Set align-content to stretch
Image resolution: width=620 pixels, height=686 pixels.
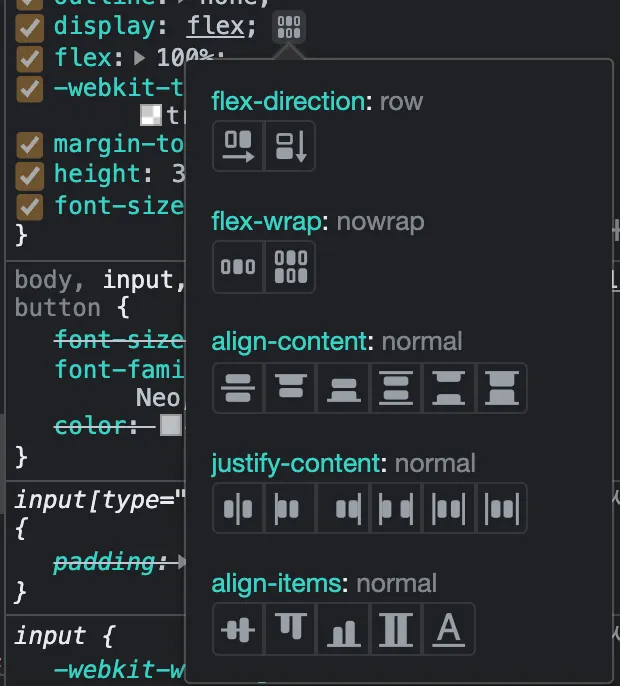502,388
